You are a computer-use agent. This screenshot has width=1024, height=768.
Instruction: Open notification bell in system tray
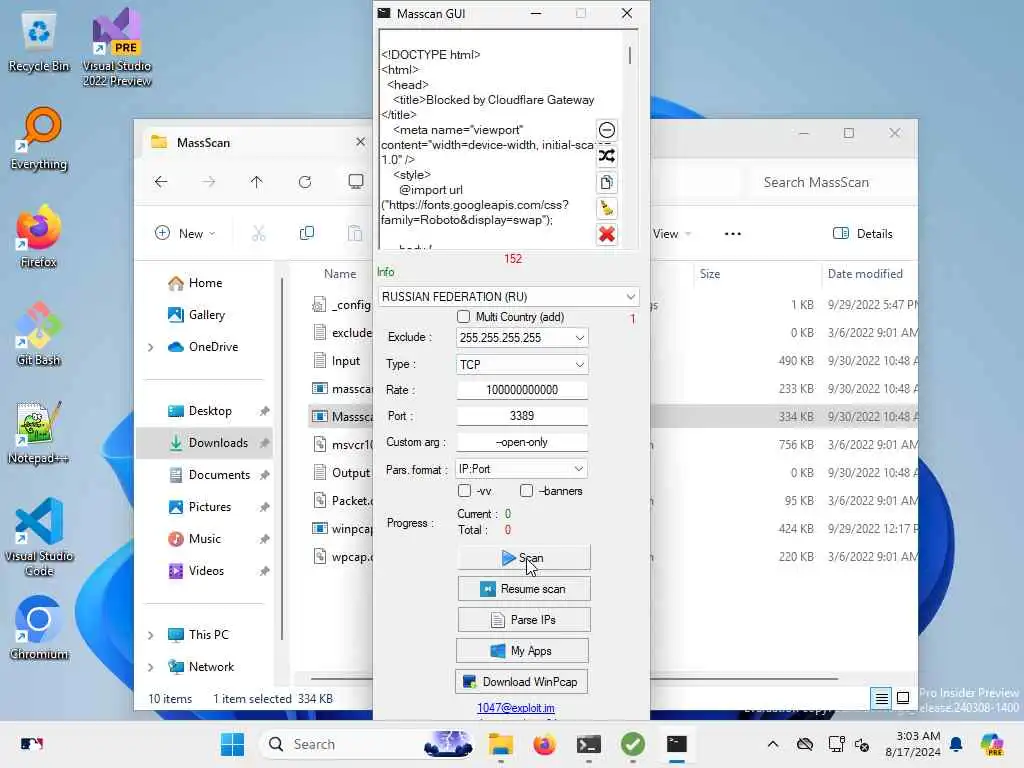[x=956, y=744]
